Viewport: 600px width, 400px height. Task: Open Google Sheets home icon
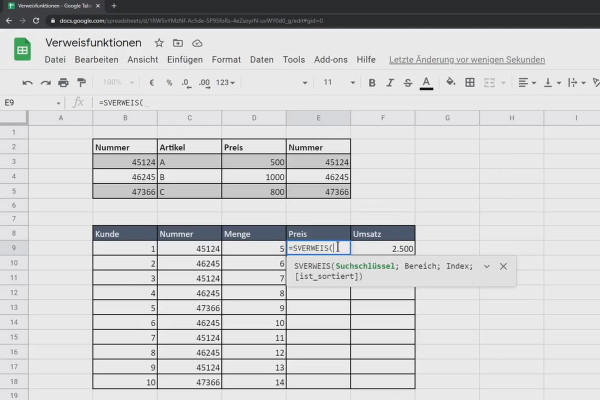tap(22, 49)
